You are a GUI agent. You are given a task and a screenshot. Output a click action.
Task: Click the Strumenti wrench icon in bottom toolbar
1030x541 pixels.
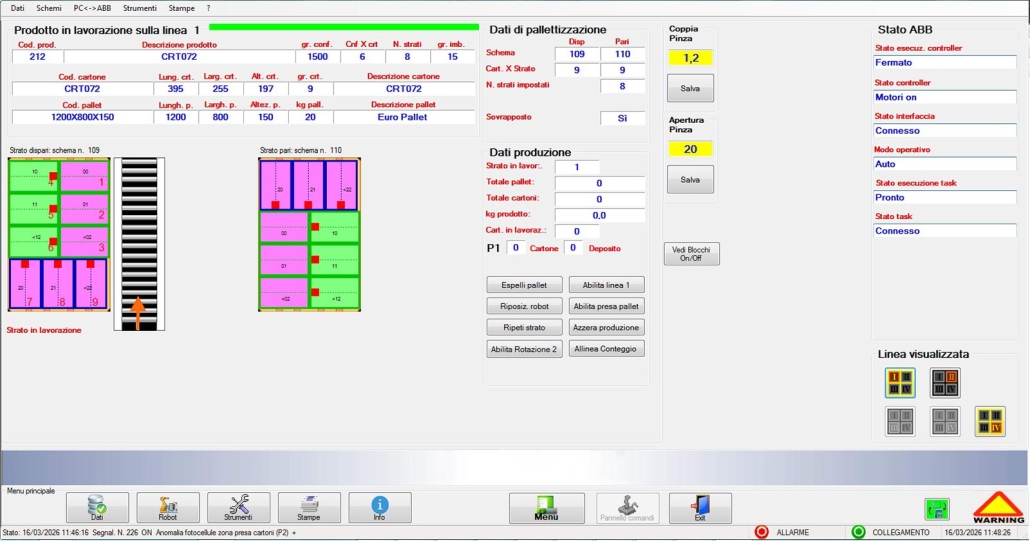tap(238, 507)
